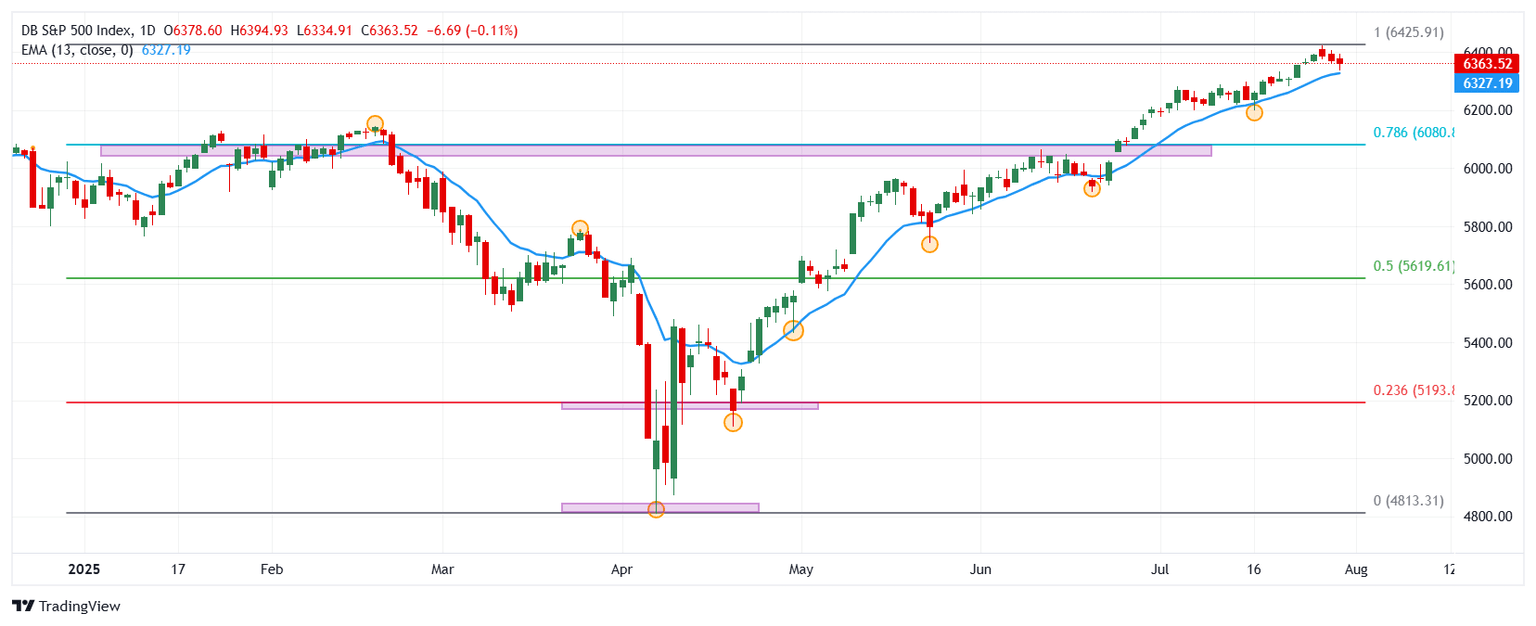Select the purple zone at the 0.236 level
This screenshot has width=1536, height=626.
pos(690,406)
